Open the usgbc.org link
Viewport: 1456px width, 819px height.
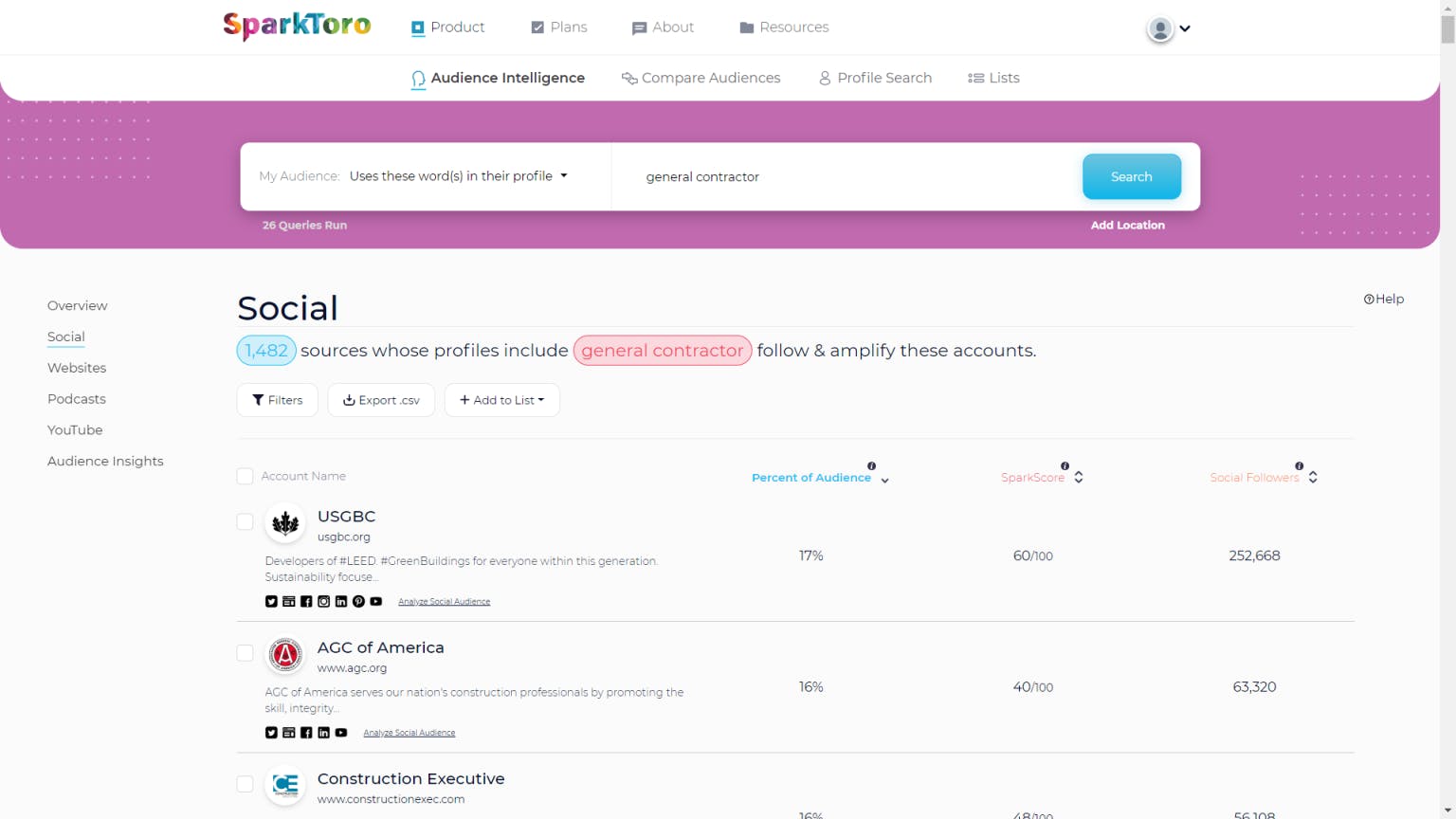click(x=344, y=537)
